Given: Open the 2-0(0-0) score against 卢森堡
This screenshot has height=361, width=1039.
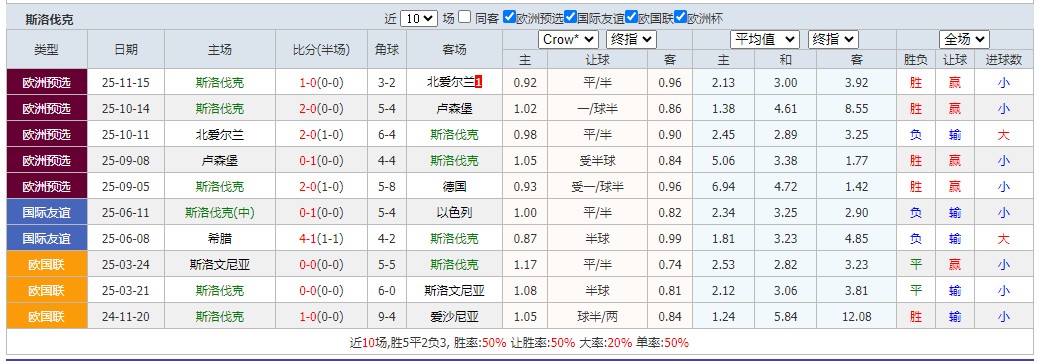Looking at the screenshot, I should 321,109.
